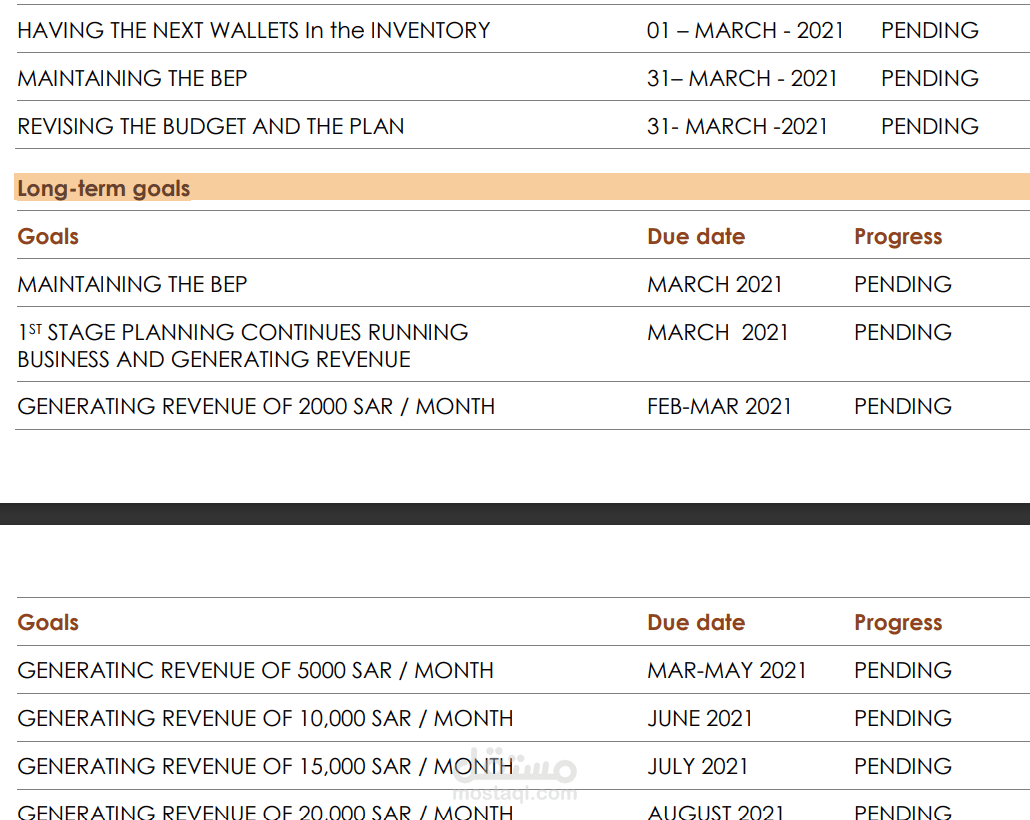Click 'MARCH 2021' date for maintaining BEP
The width and height of the screenshot is (1030, 820).
(x=715, y=285)
